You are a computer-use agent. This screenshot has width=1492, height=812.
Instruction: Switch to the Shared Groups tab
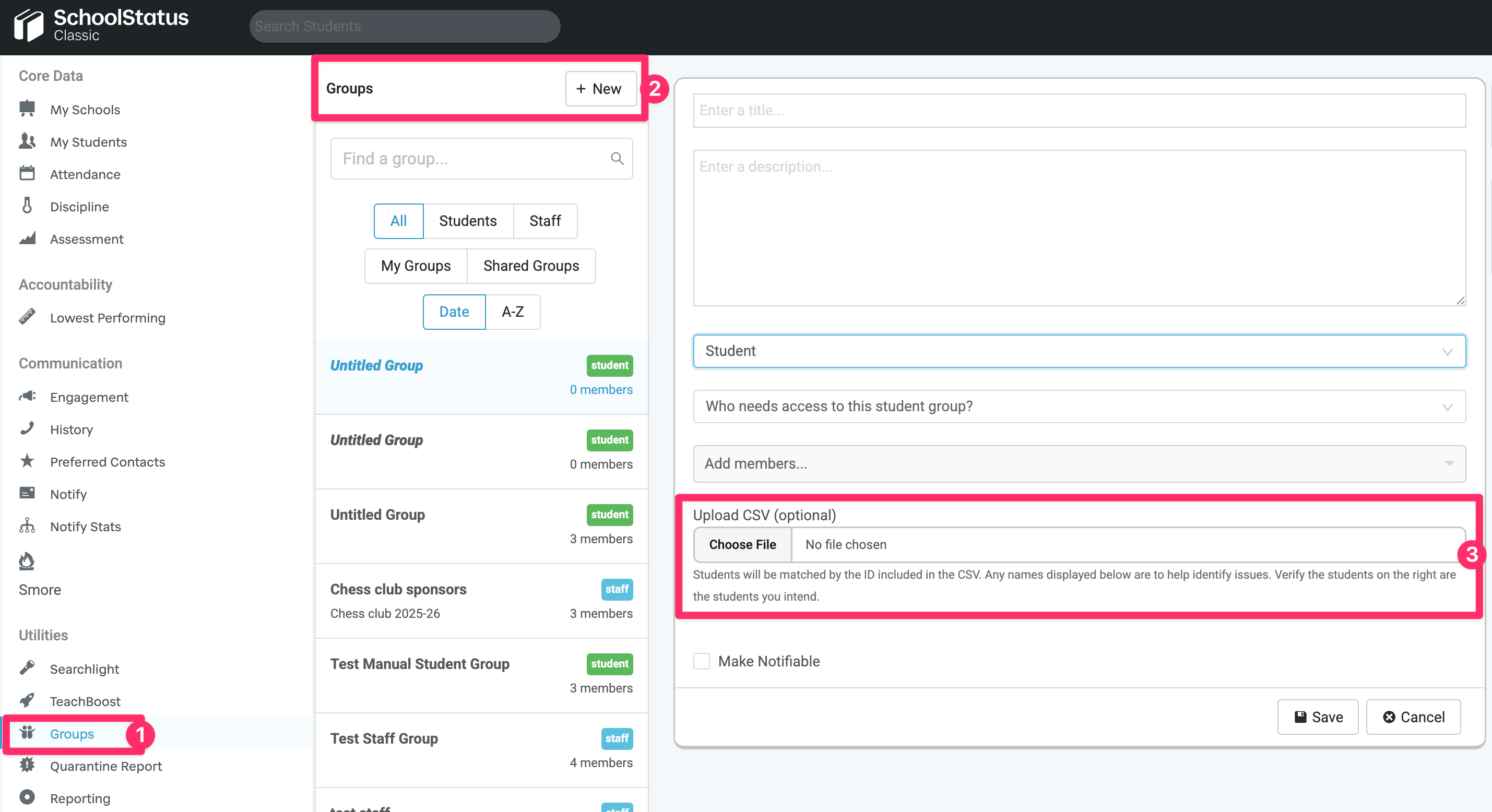coord(530,266)
